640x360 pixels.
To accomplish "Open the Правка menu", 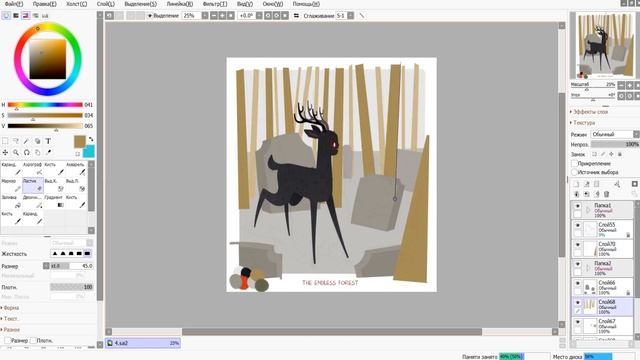I will (44, 4).
